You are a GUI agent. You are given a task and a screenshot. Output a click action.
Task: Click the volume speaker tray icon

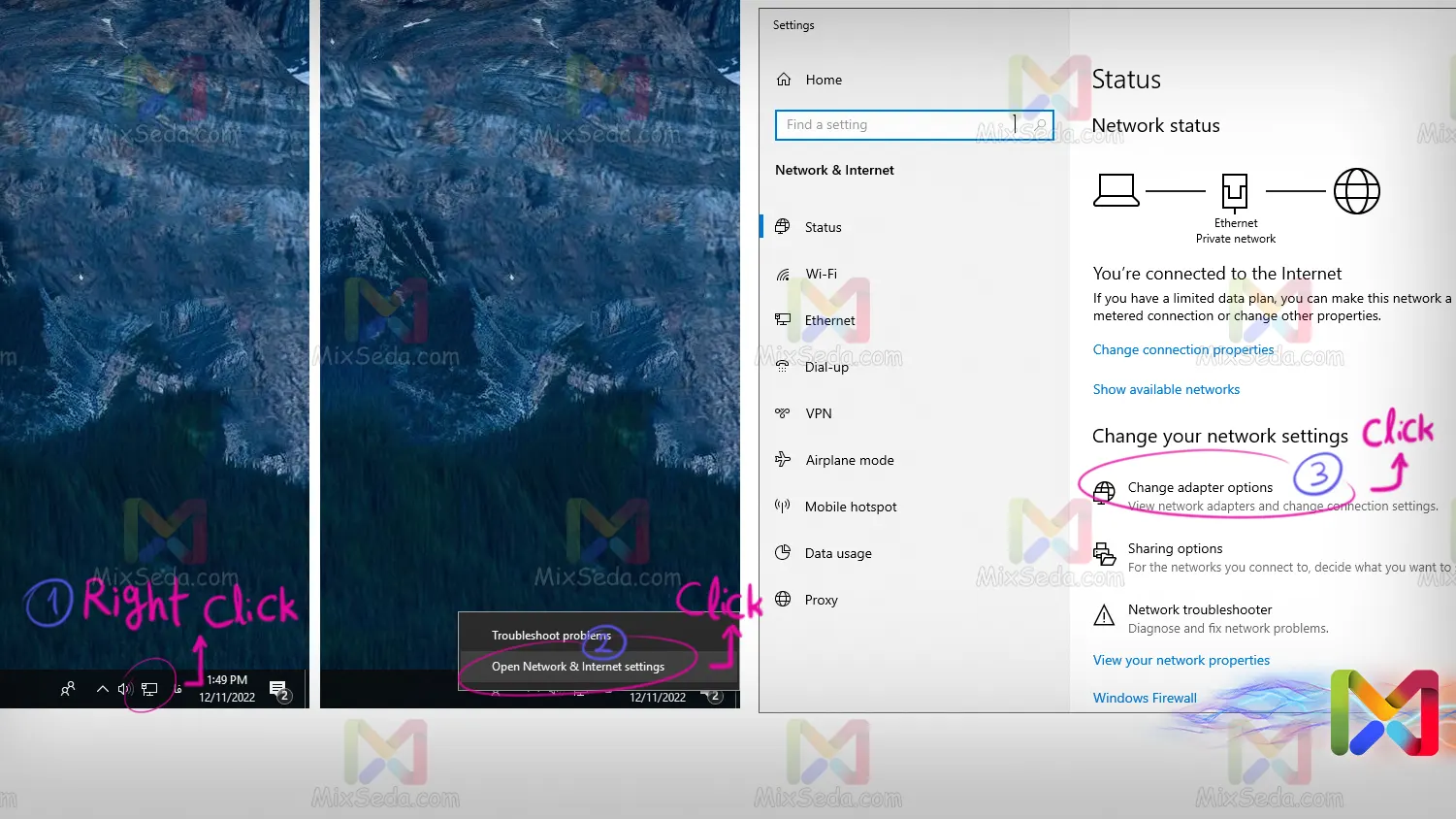pos(125,689)
